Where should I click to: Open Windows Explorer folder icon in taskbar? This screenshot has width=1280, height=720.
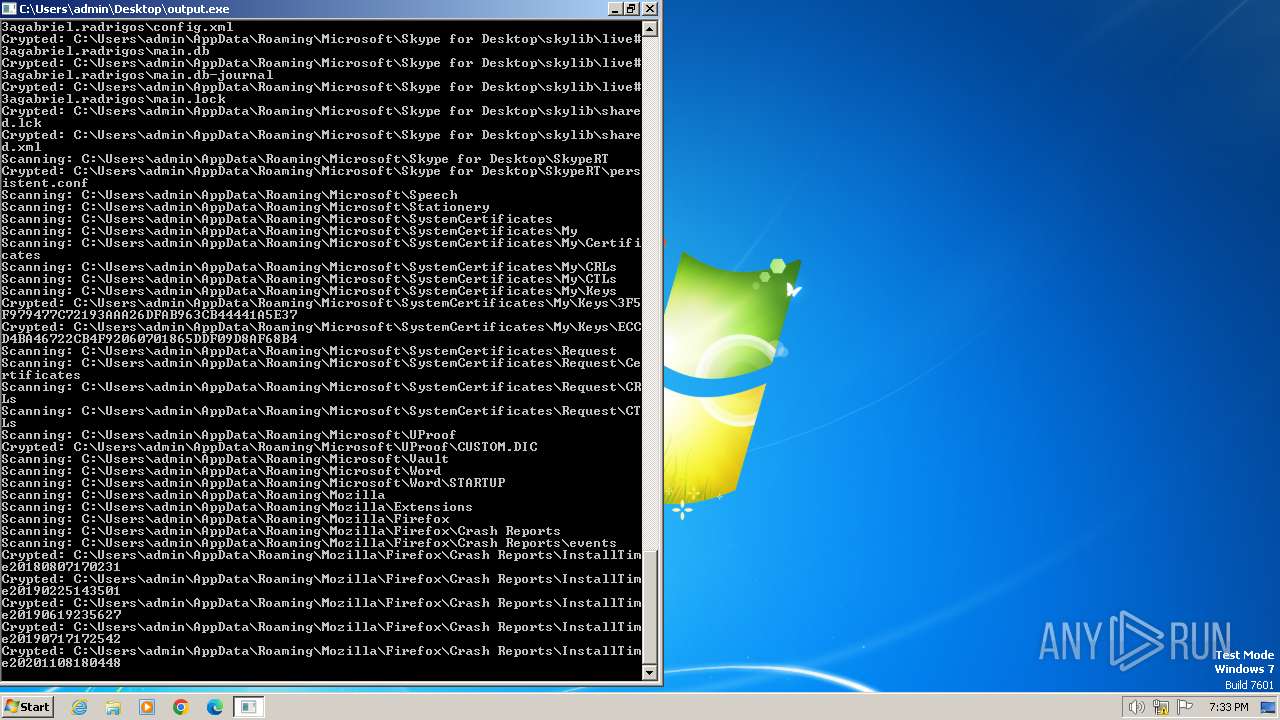pyautogui.click(x=113, y=707)
